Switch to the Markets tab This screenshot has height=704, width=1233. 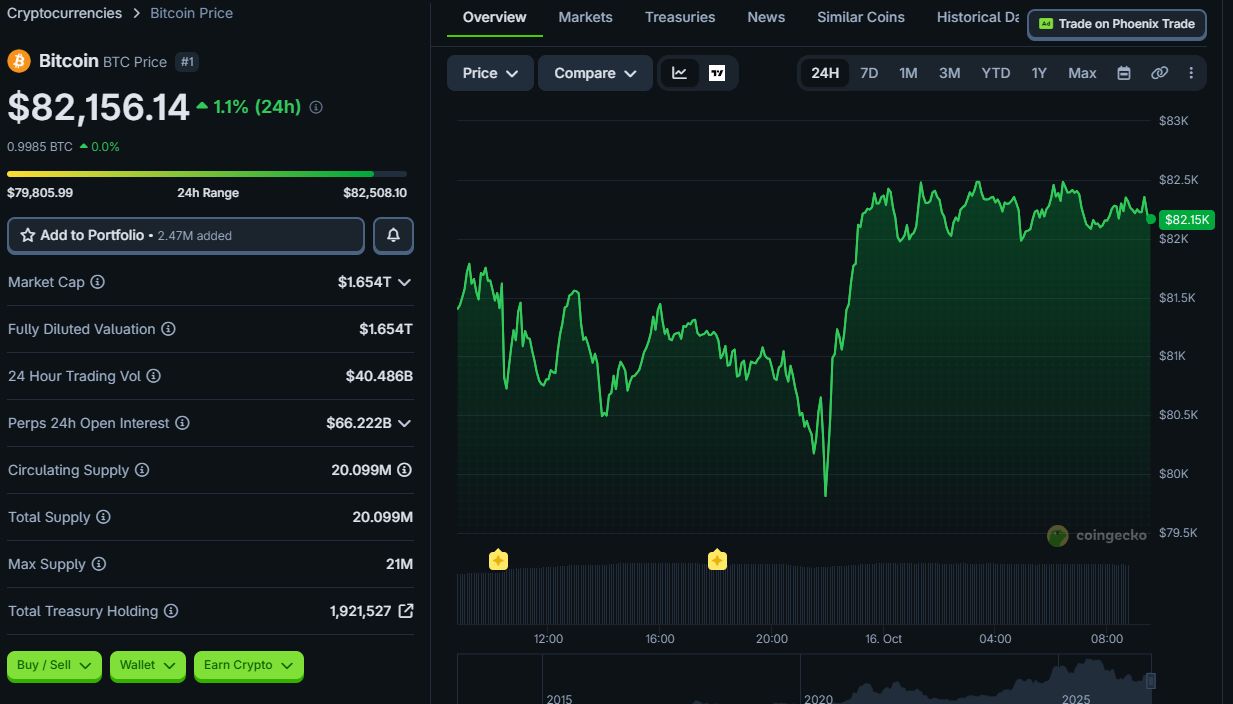pos(585,17)
